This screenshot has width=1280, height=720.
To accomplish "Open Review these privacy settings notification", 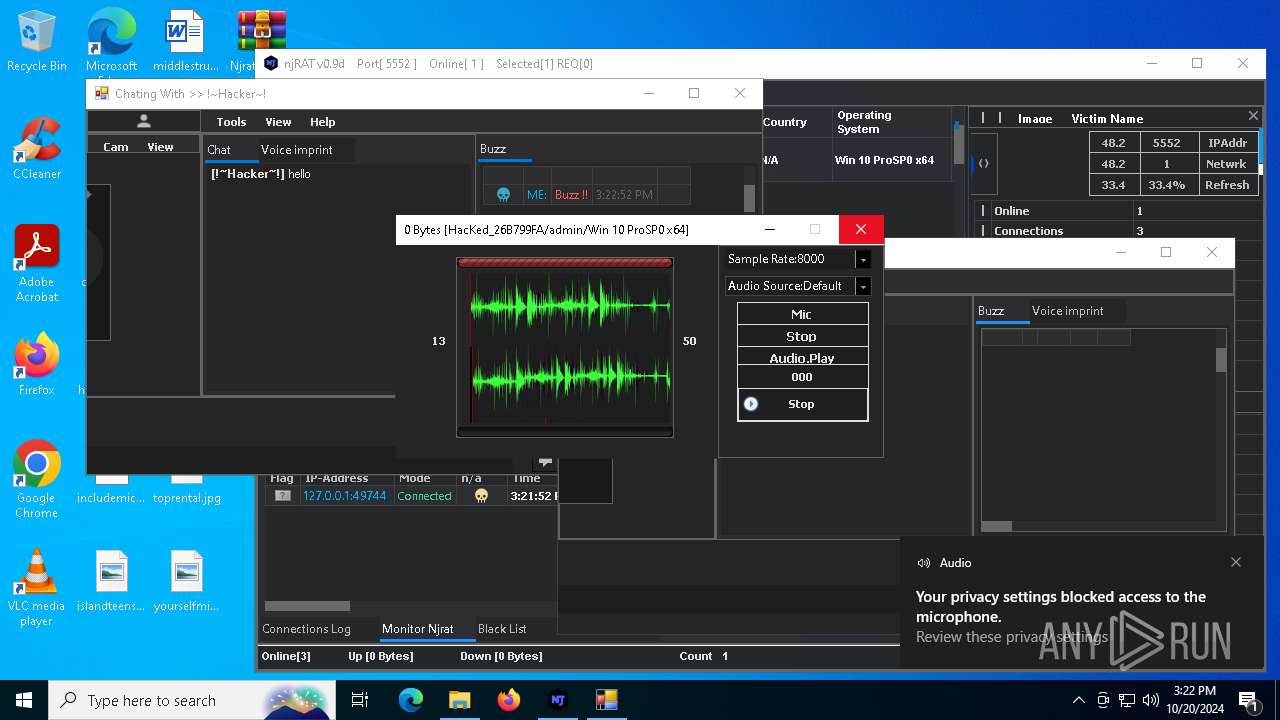I will click(1011, 637).
